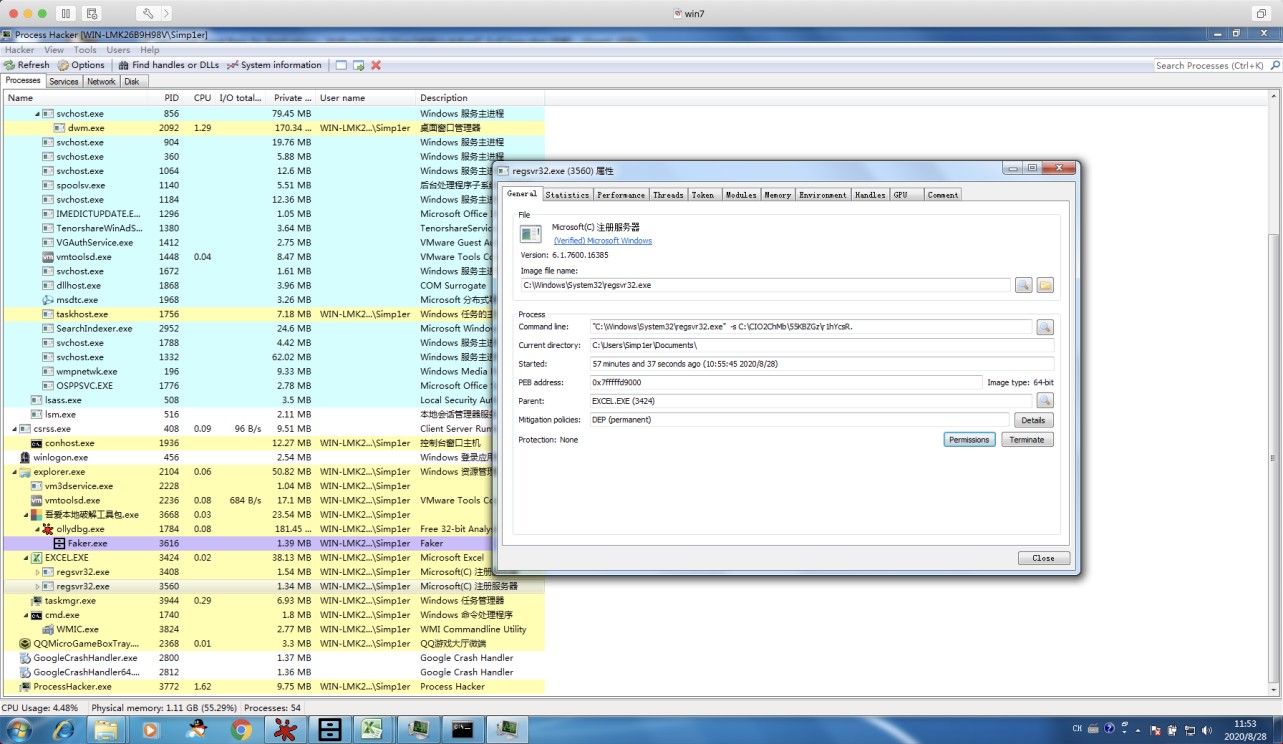Image resolution: width=1283 pixels, height=744 pixels.
Task: Collapse the ollydbg.exe tree node
Action: 38,529
